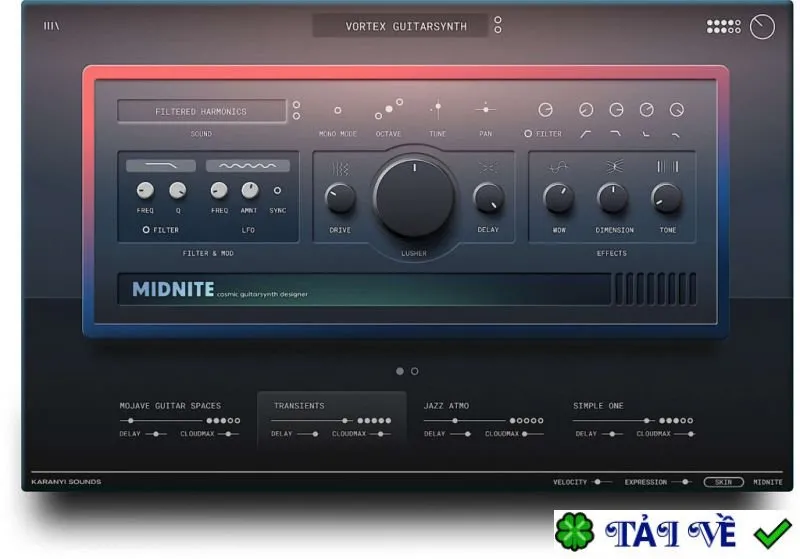Screen dimensions: 800x559
Task: Click Transients volume slider
Action: point(312,421)
